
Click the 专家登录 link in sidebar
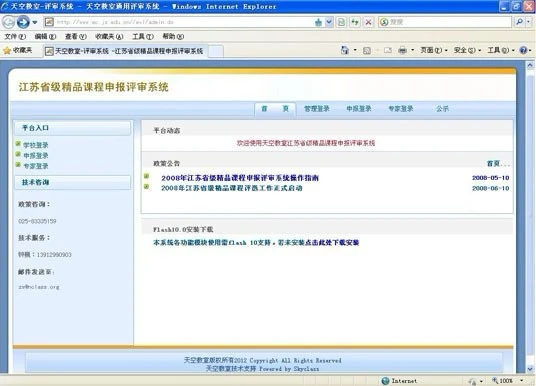tap(36, 167)
